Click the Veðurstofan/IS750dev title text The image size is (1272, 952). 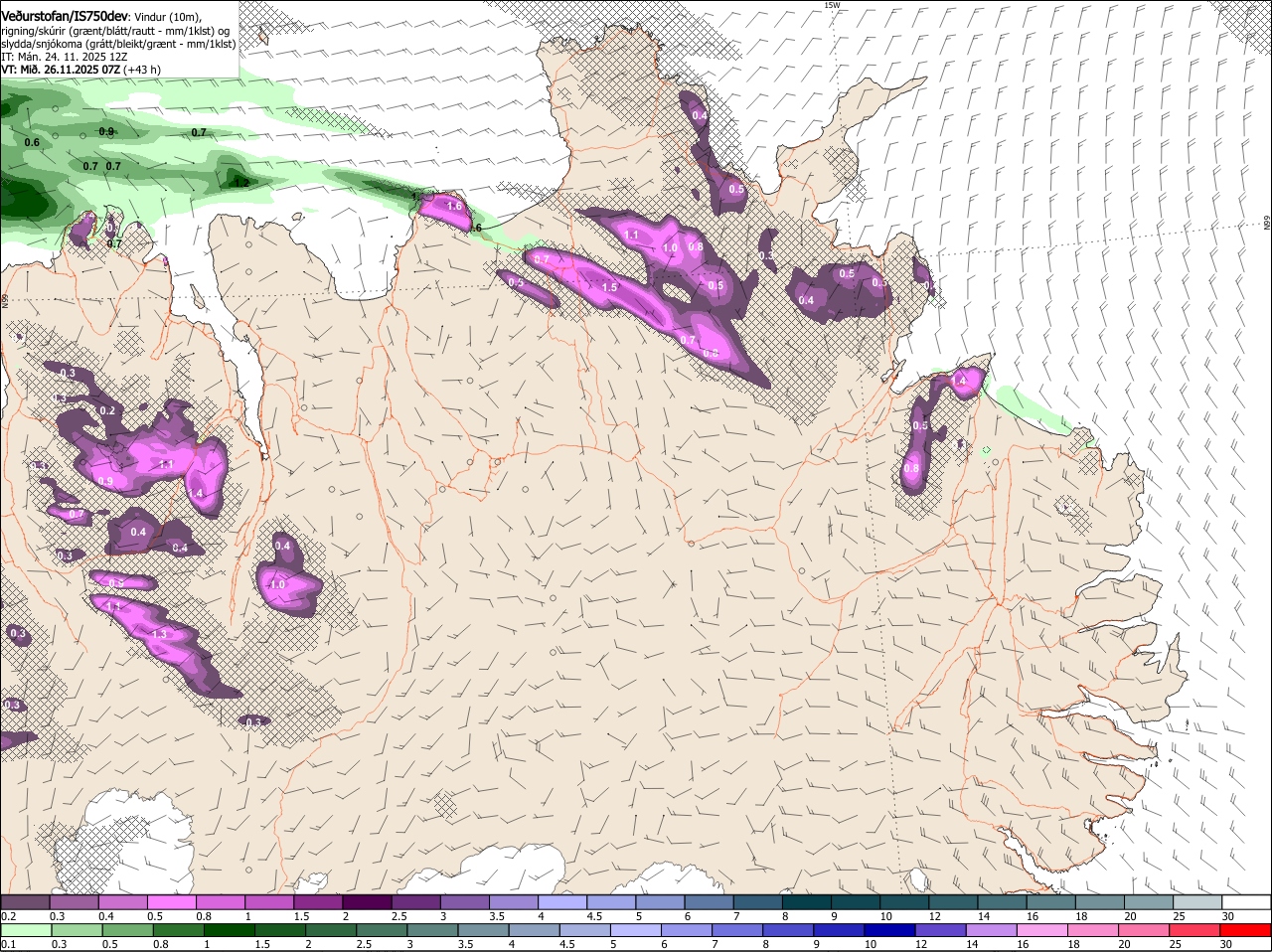point(65,17)
